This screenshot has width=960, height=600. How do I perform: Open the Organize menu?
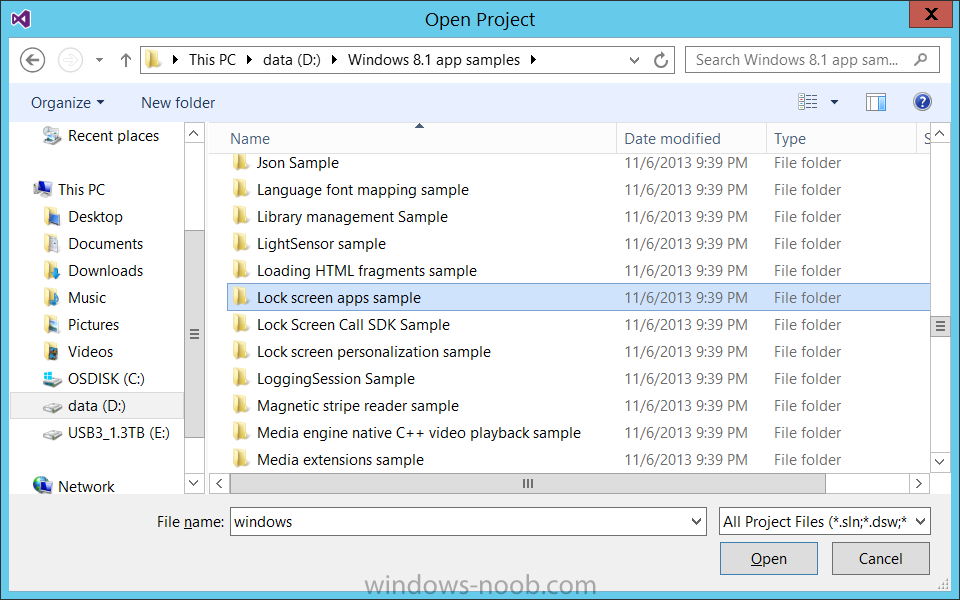point(67,103)
